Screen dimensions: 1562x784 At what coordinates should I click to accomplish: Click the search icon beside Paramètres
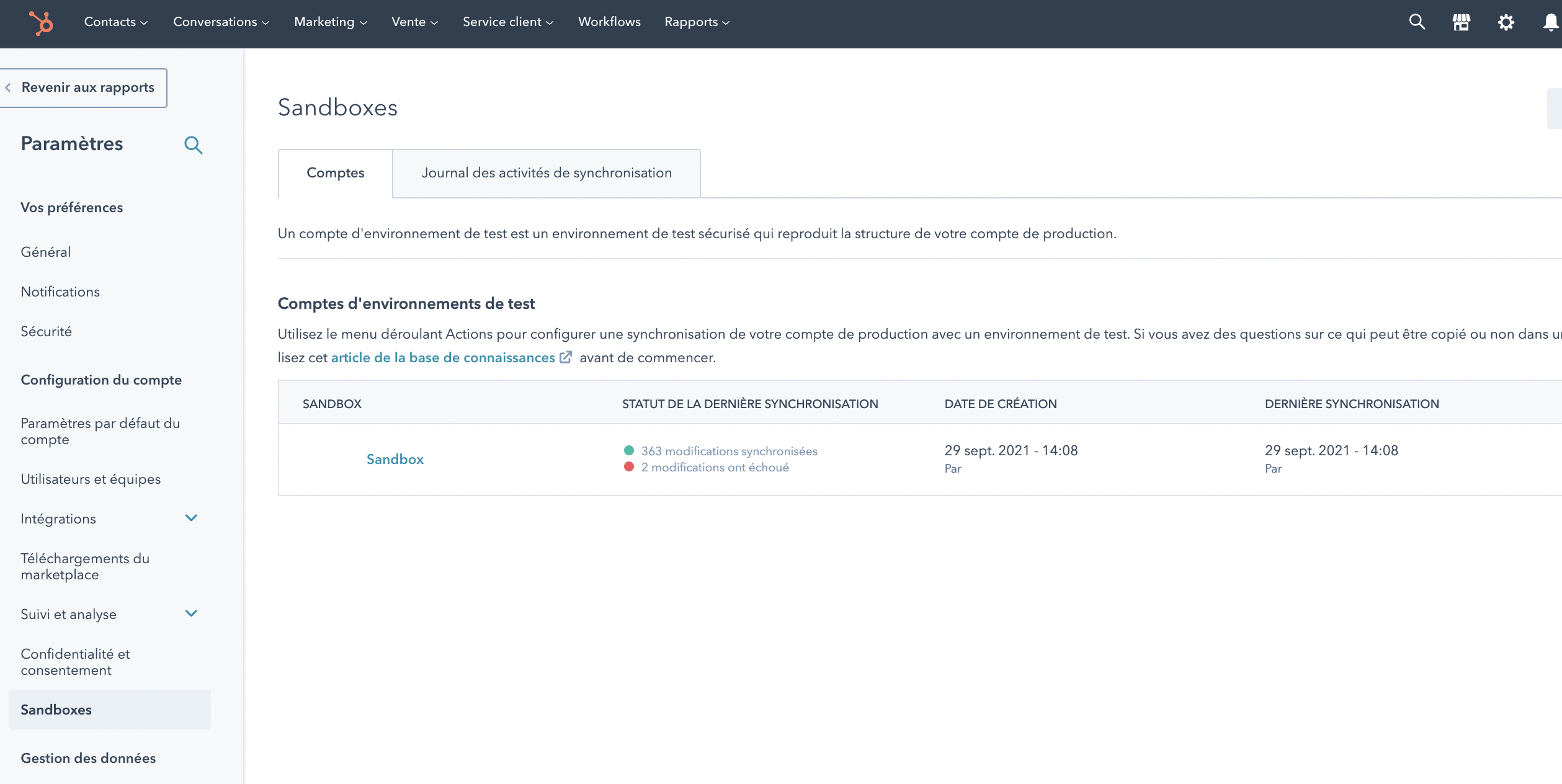(194, 145)
